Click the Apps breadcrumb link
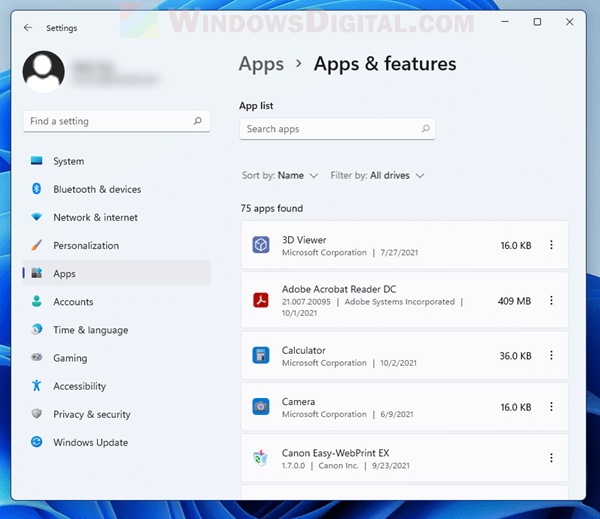This screenshot has width=600, height=519. [x=261, y=64]
